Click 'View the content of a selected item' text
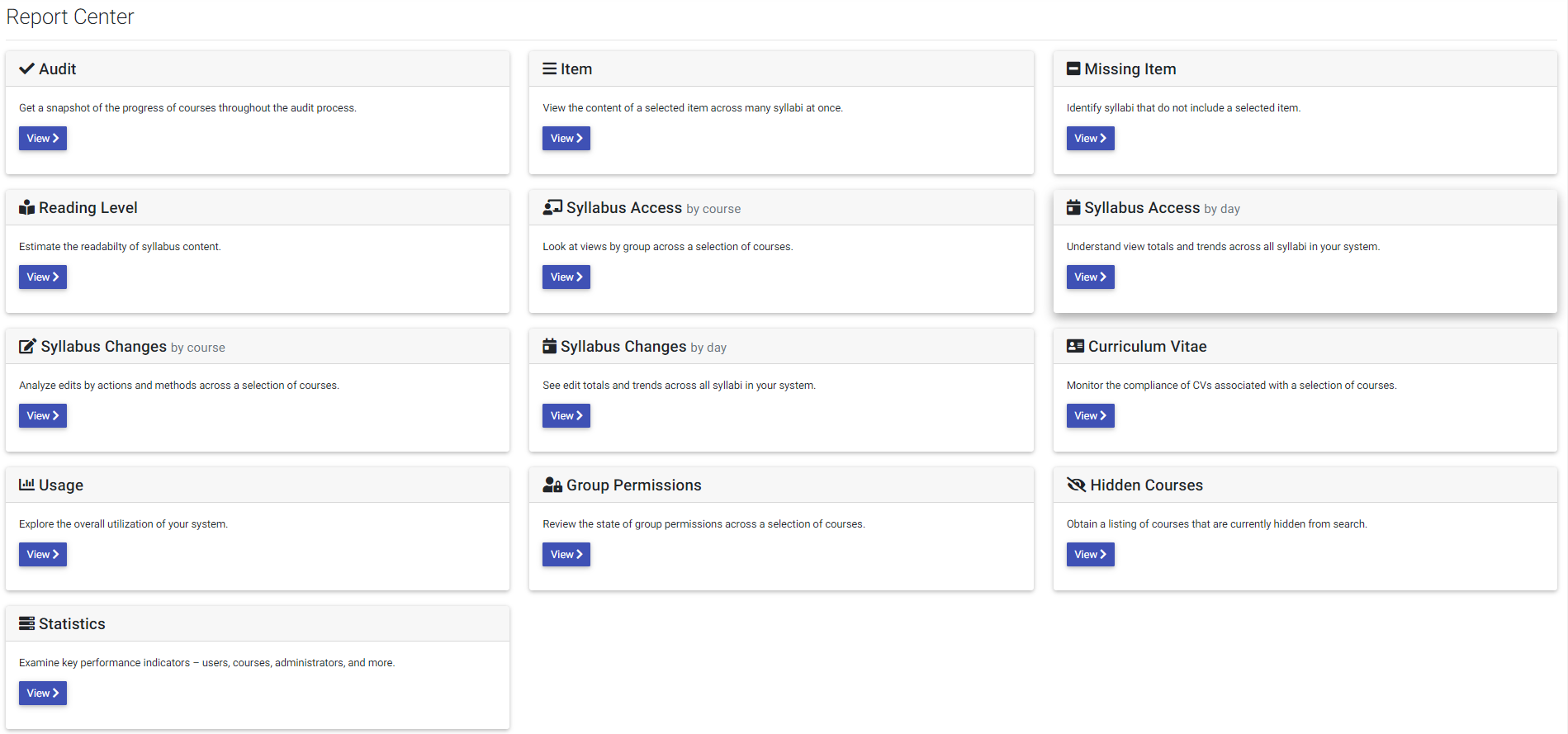The image size is (1568, 734). click(x=693, y=107)
